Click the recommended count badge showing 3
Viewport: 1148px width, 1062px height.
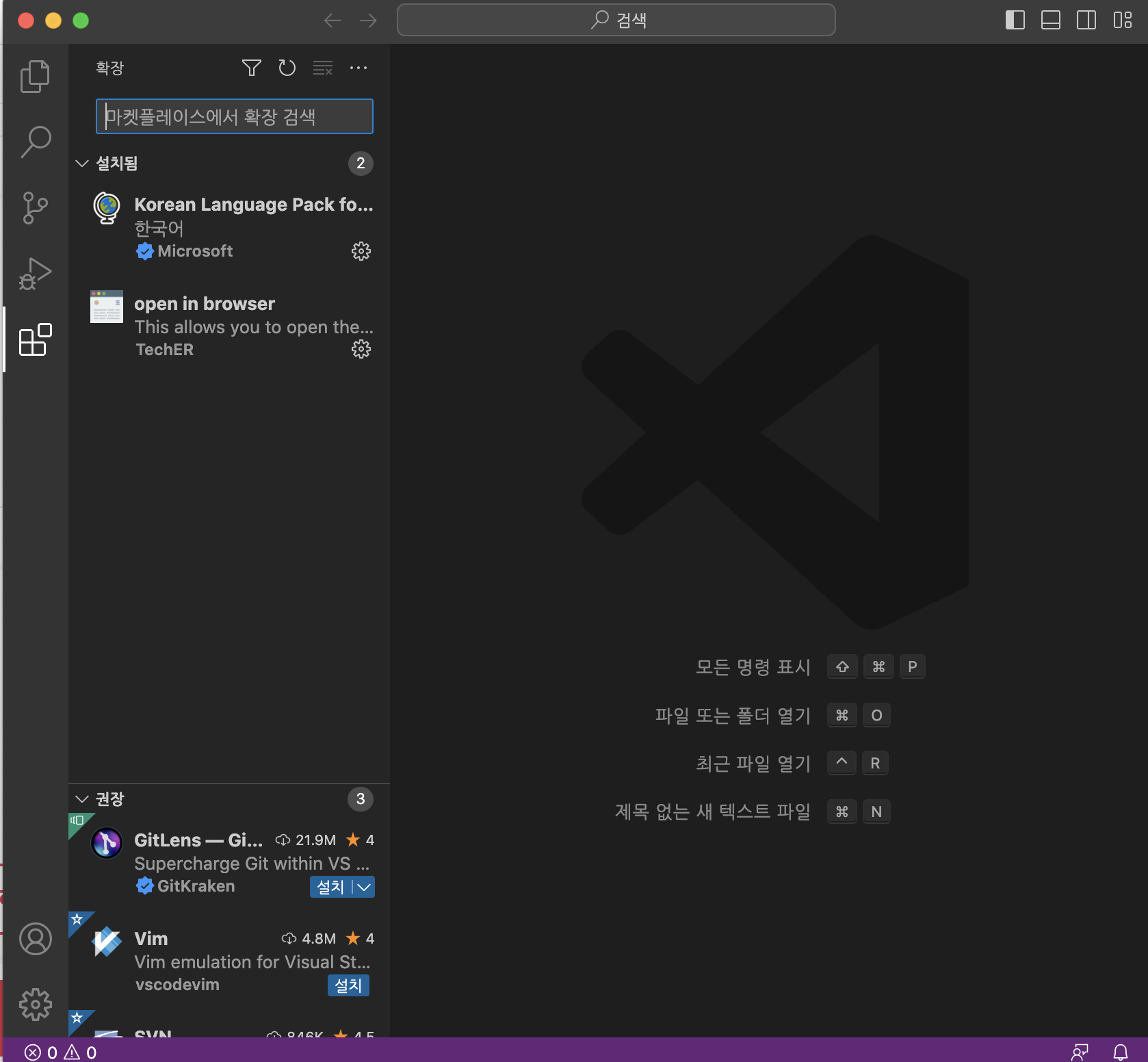[361, 799]
